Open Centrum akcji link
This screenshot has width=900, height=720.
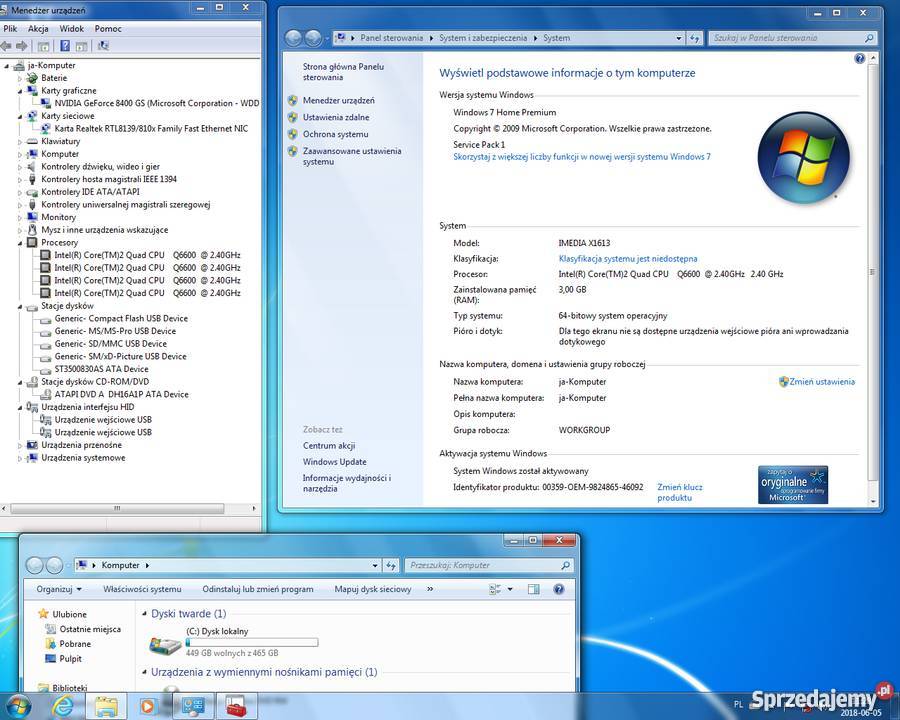328,446
